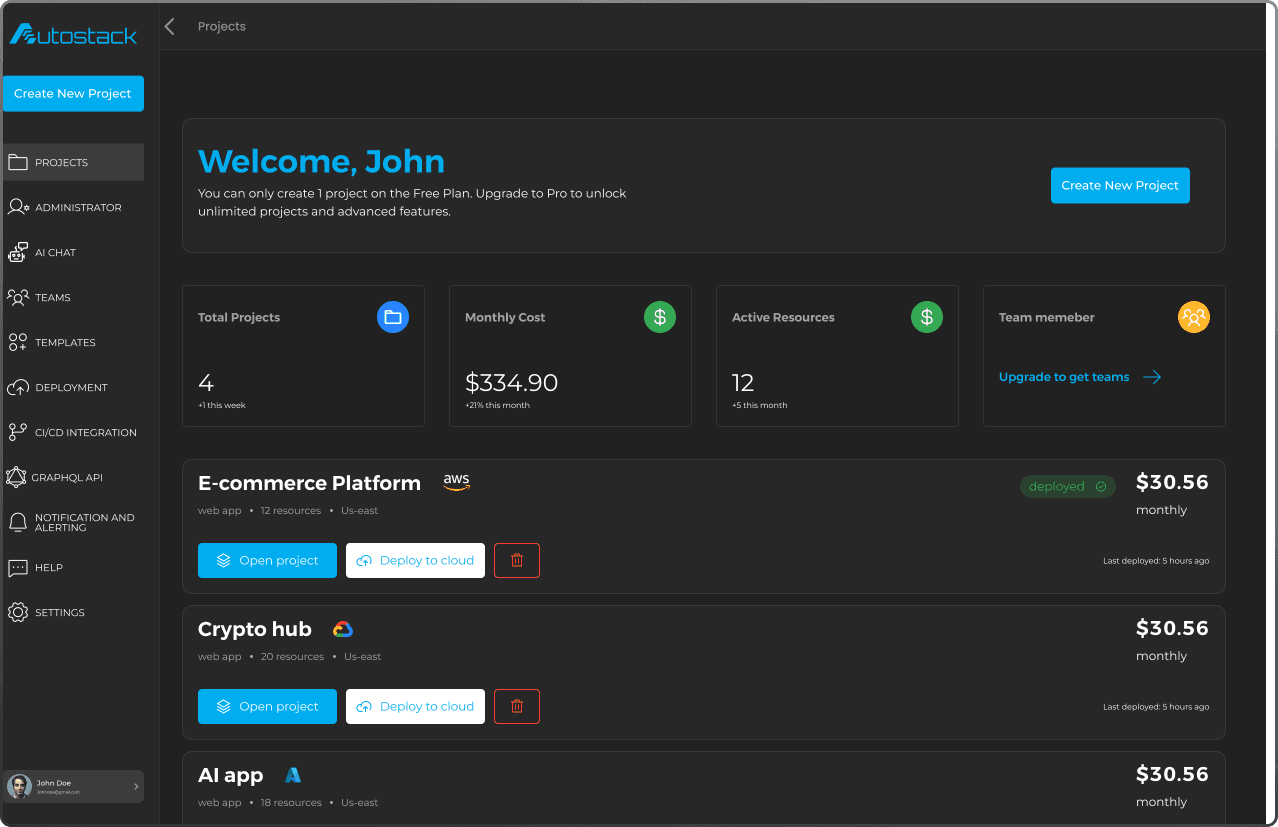Open the Projects menu item
The height and width of the screenshot is (827, 1278).
pos(73,162)
